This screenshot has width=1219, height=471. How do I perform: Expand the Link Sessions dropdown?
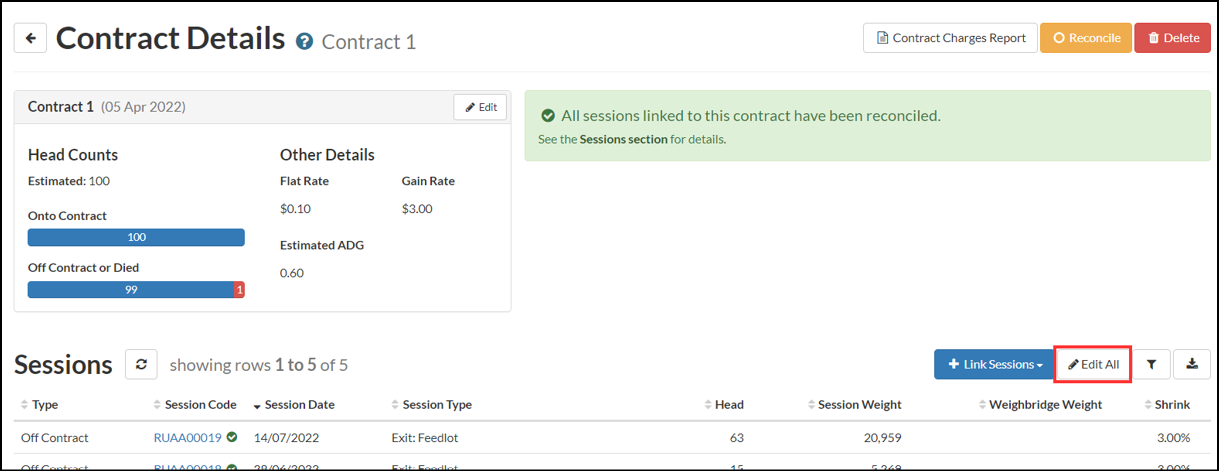(994, 365)
